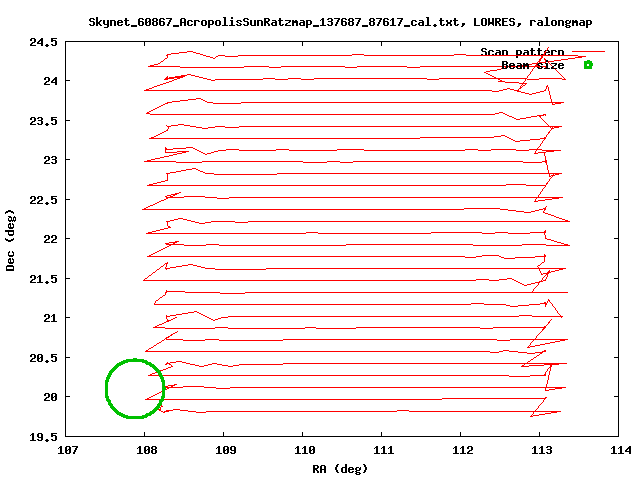Screen dimensions: 640x480
Task: Click the red scan pattern legend line sample
Action: click(x=588, y=51)
